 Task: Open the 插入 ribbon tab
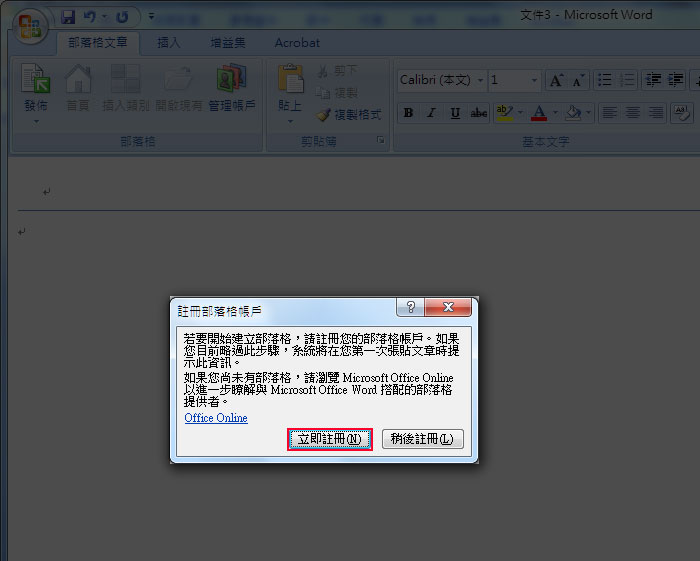(x=169, y=43)
